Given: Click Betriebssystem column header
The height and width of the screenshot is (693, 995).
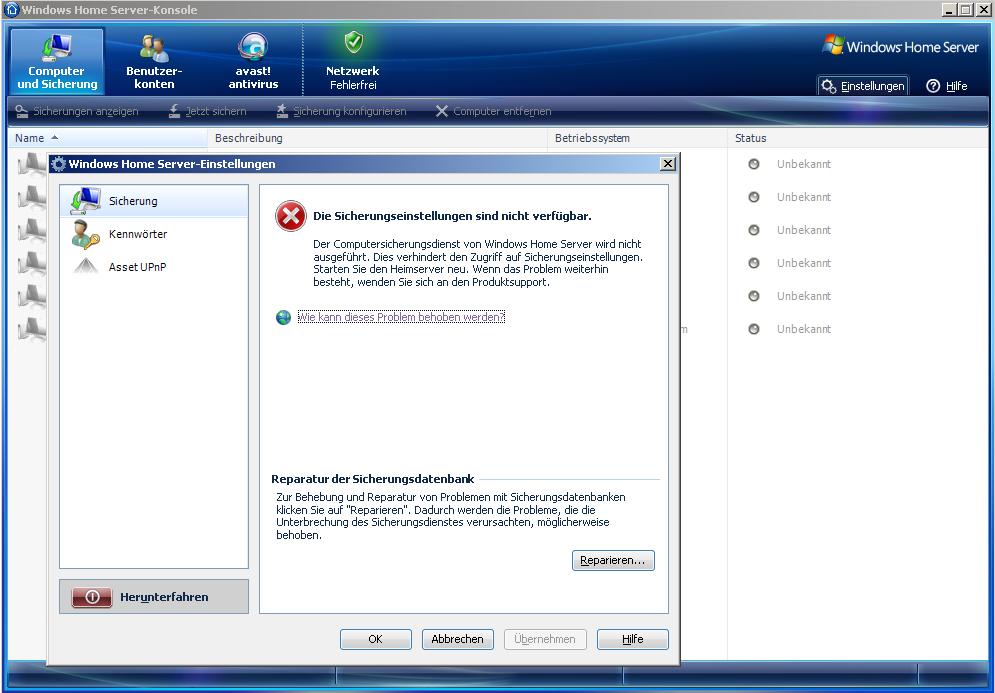Looking at the screenshot, I should (637, 138).
